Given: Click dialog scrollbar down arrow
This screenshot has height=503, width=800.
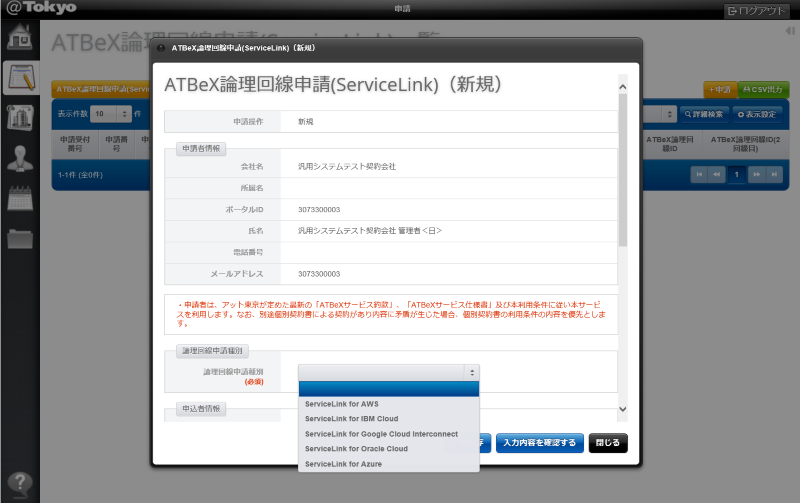Looking at the screenshot, I should (622, 409).
